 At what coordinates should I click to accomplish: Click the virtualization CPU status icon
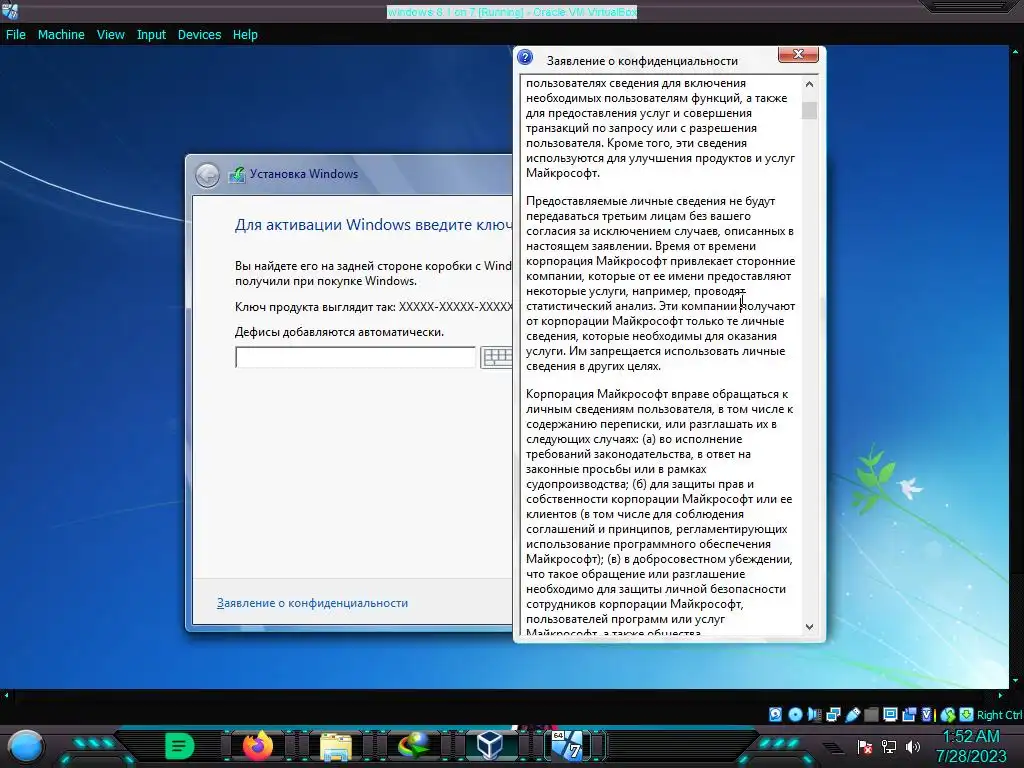[x=927, y=714]
